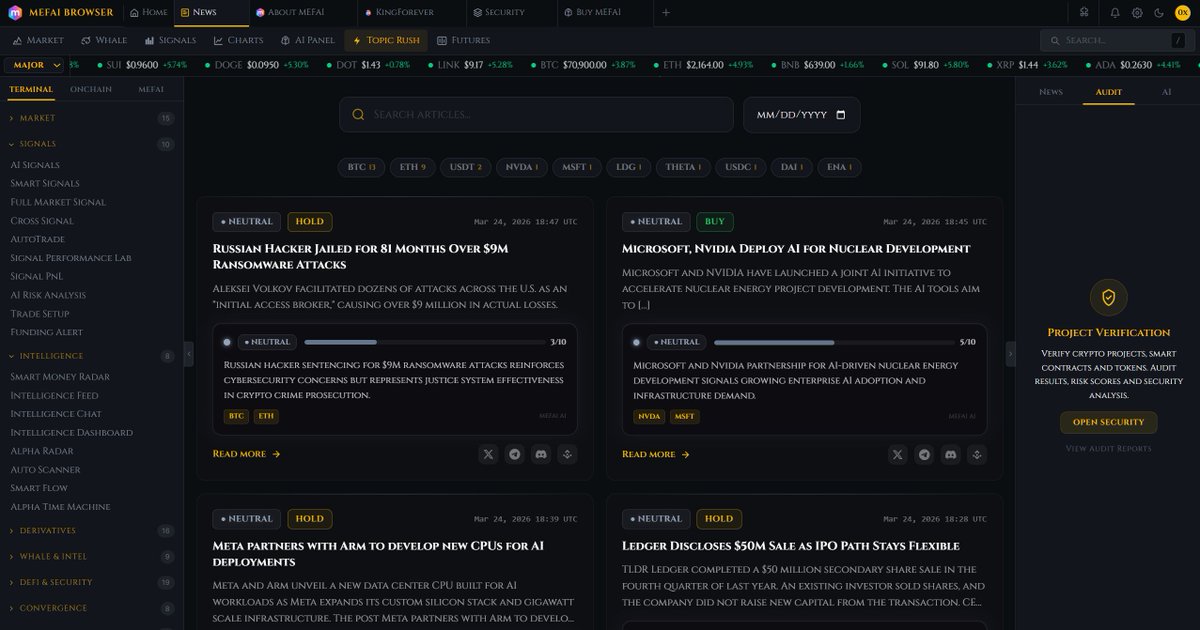Toggle the NVDA article filter chip

click(x=521, y=167)
